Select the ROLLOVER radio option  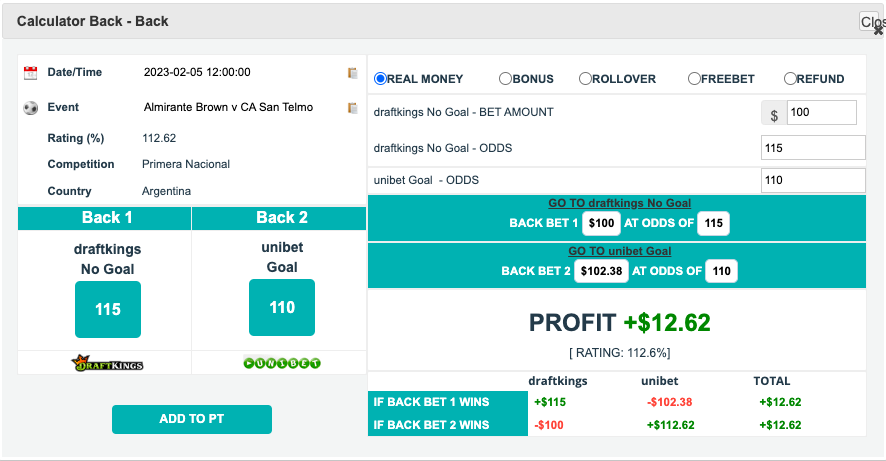point(585,79)
